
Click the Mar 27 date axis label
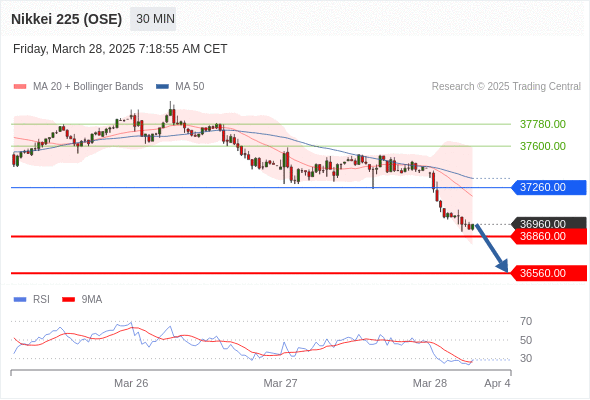[280, 383]
